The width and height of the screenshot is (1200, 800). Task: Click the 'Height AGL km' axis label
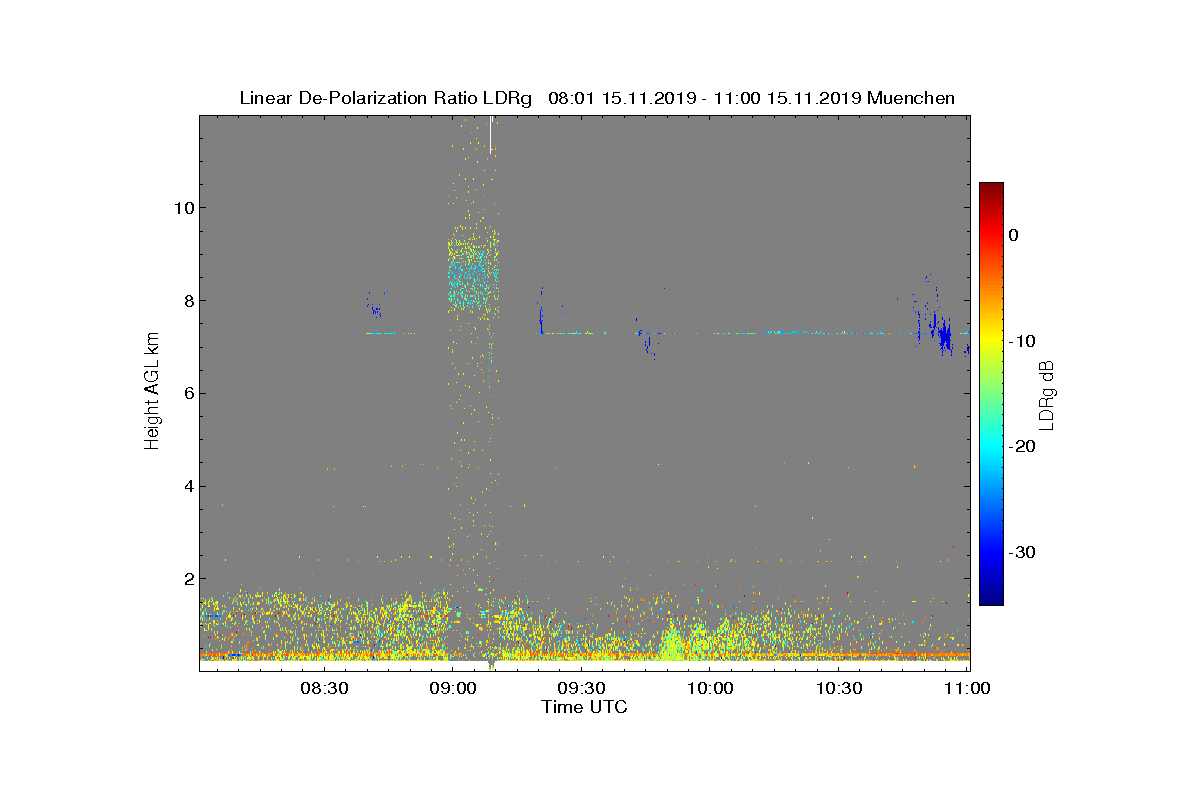click(152, 392)
